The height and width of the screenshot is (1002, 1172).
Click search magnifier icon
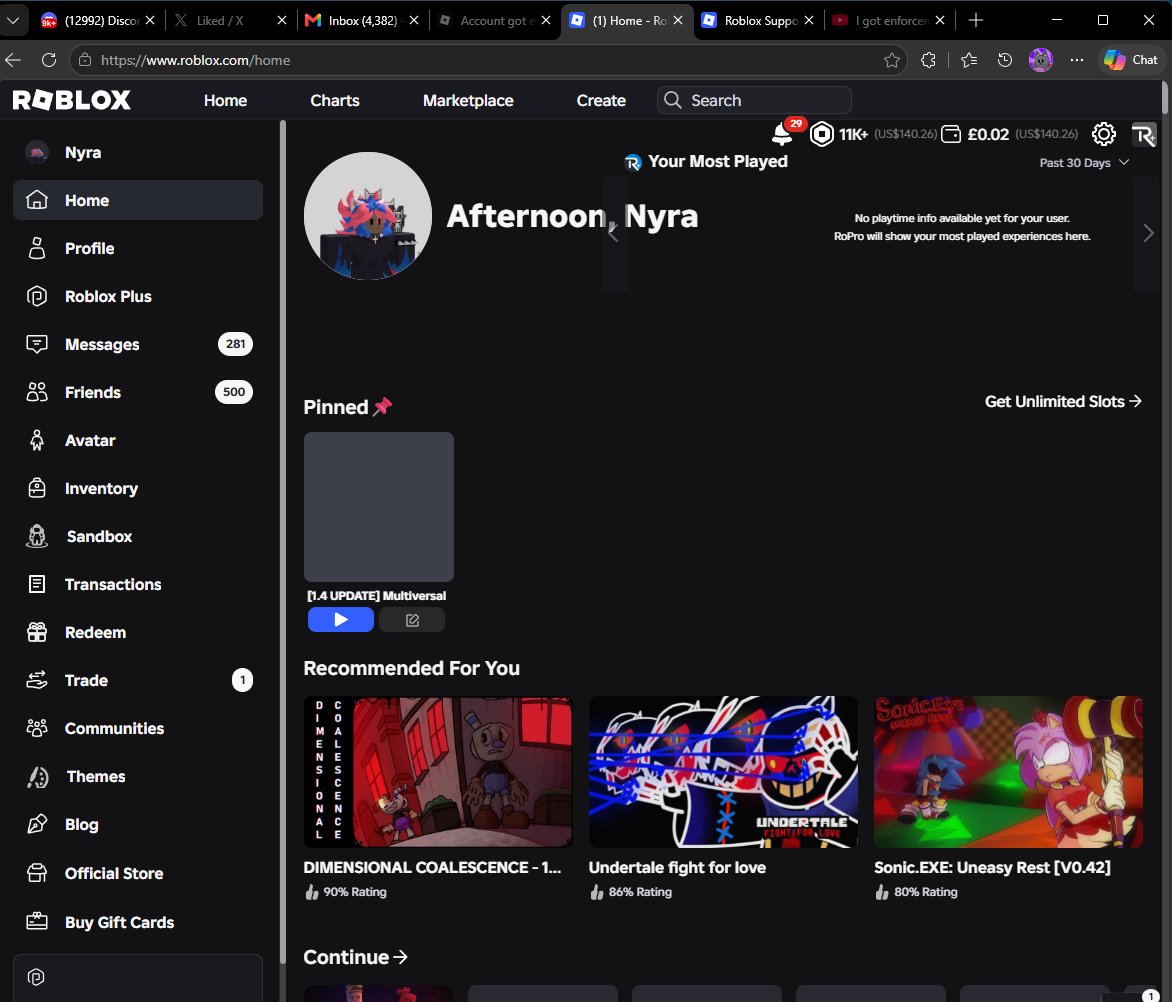(673, 100)
